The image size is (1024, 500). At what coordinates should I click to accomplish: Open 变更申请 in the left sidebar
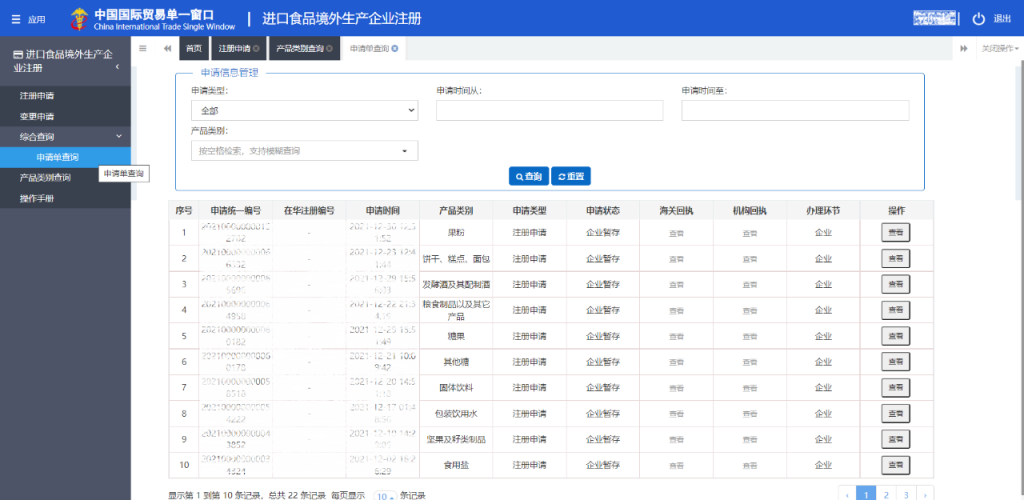click(x=37, y=116)
